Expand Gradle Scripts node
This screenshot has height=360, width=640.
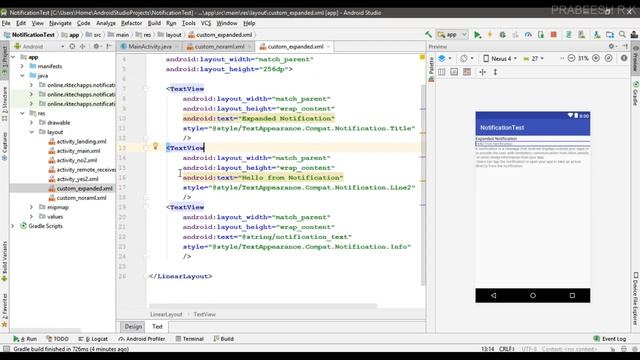pyautogui.click(x=13, y=226)
